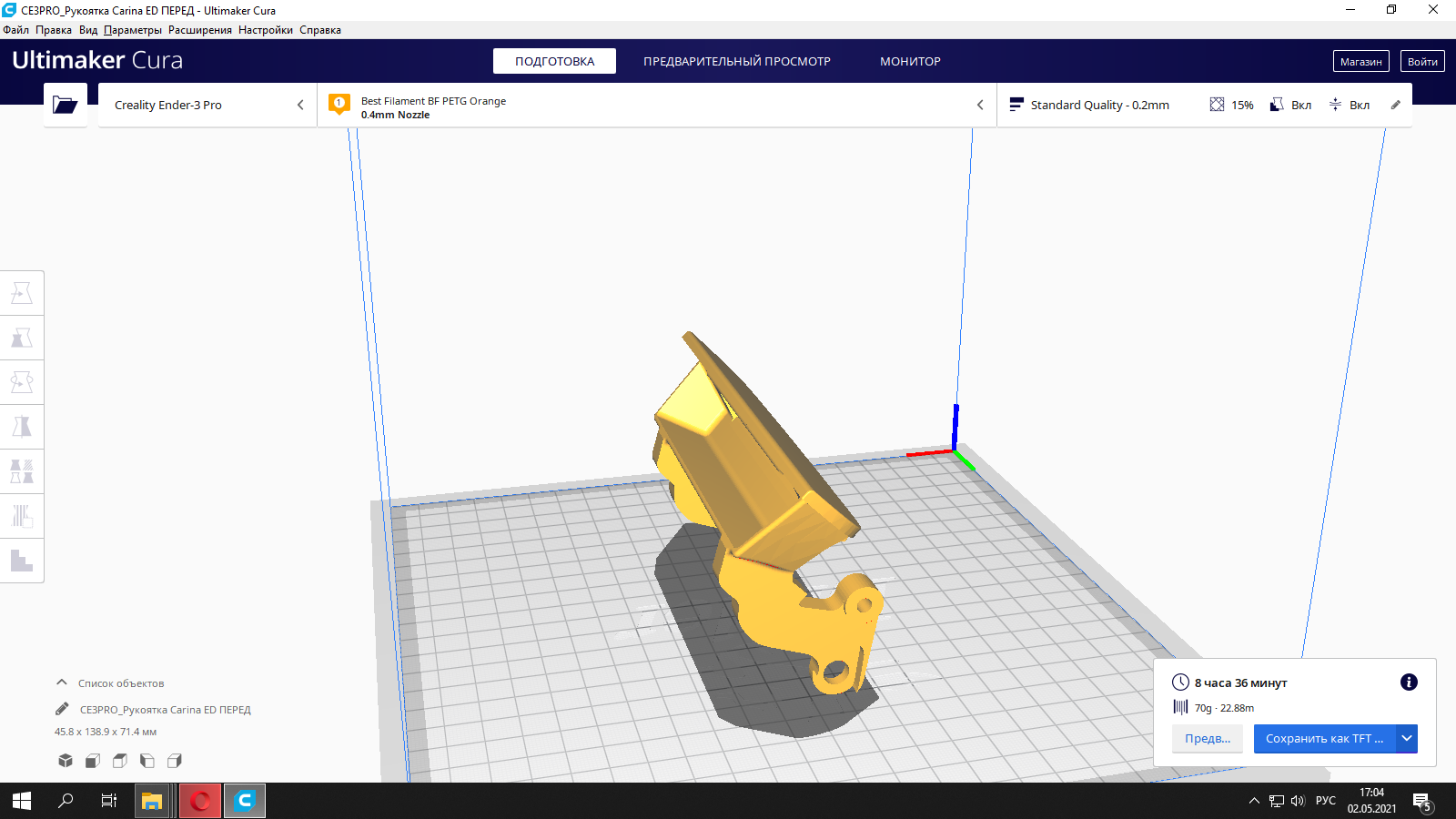Open the Настройки menu
The width and height of the screenshot is (1456, 819).
click(266, 30)
